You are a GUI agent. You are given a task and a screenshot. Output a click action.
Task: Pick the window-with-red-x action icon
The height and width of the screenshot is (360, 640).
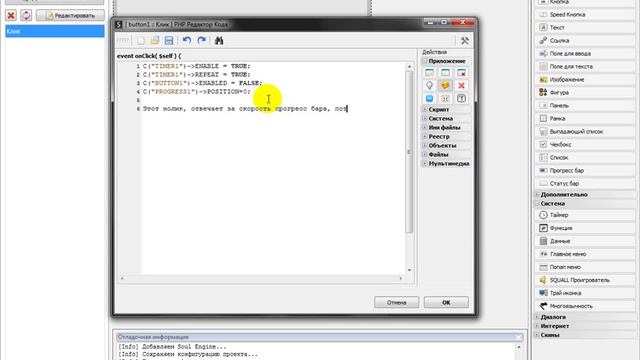coord(461,73)
